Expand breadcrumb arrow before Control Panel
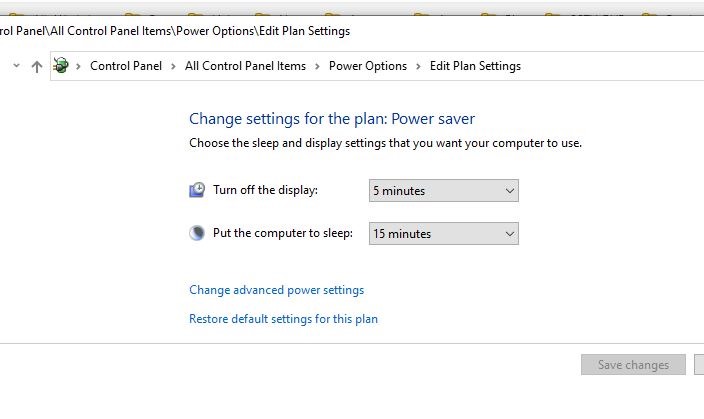The width and height of the screenshot is (704, 419). pos(79,66)
